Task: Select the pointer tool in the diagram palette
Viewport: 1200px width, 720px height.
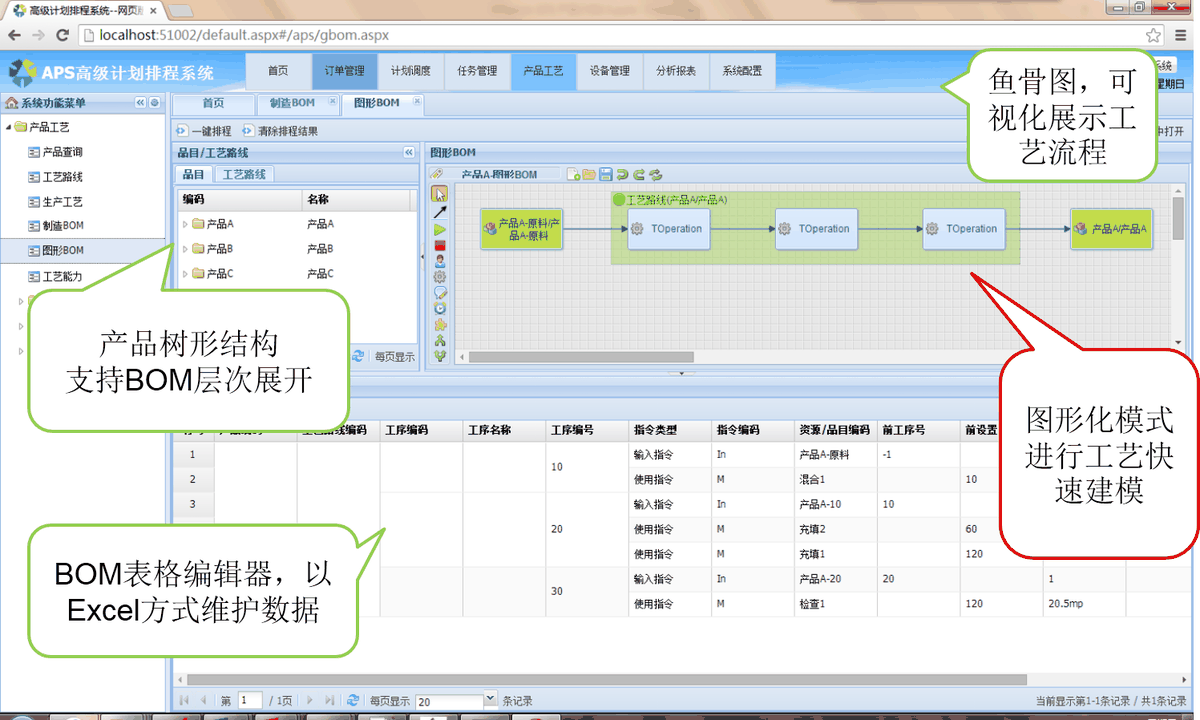Action: point(439,195)
